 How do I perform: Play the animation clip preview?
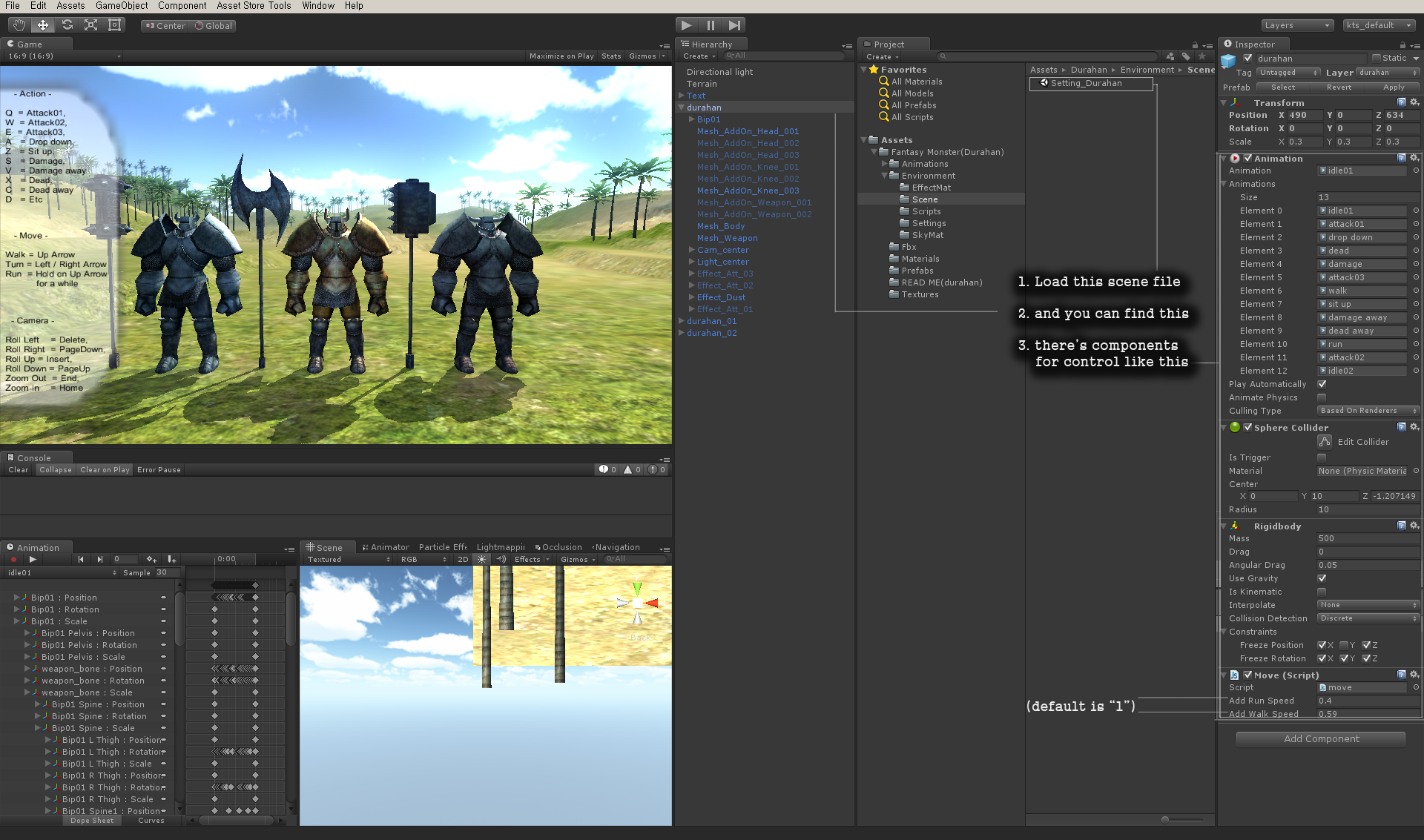(33, 559)
